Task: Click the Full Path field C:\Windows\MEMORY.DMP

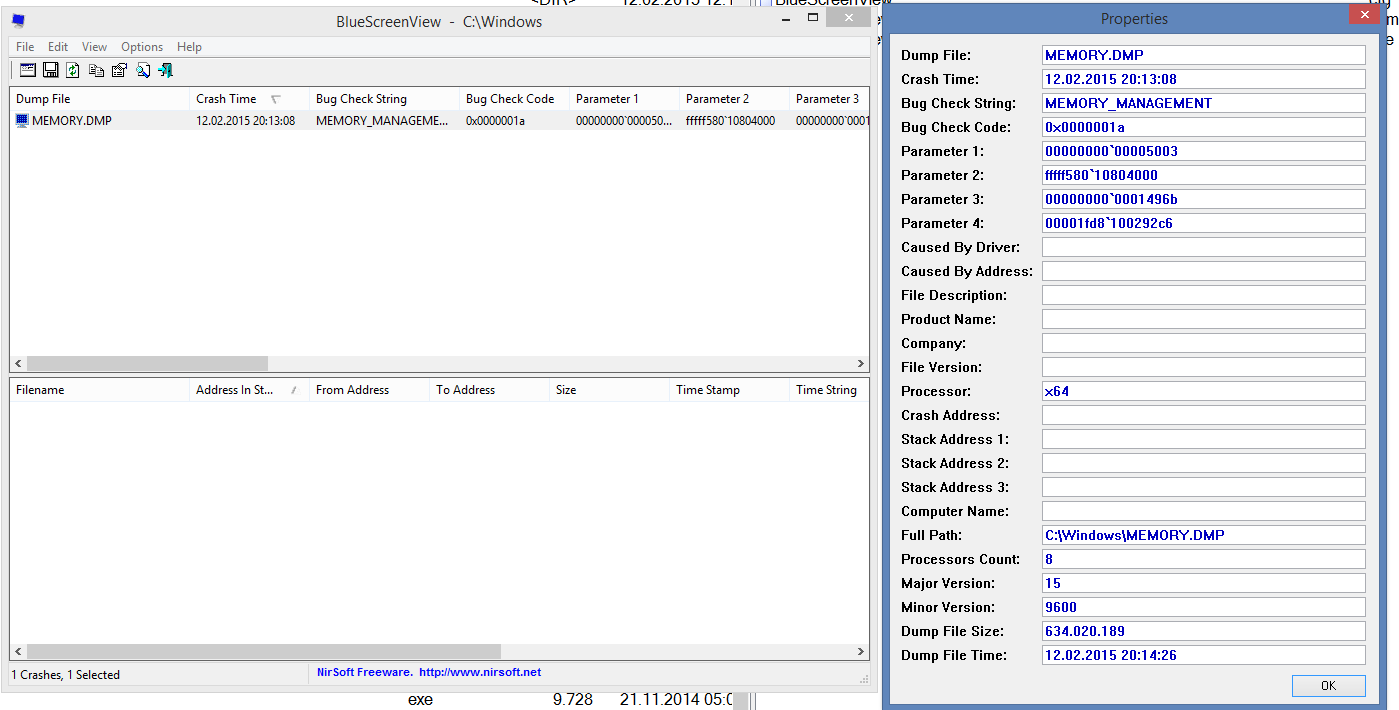Action: click(x=1203, y=535)
